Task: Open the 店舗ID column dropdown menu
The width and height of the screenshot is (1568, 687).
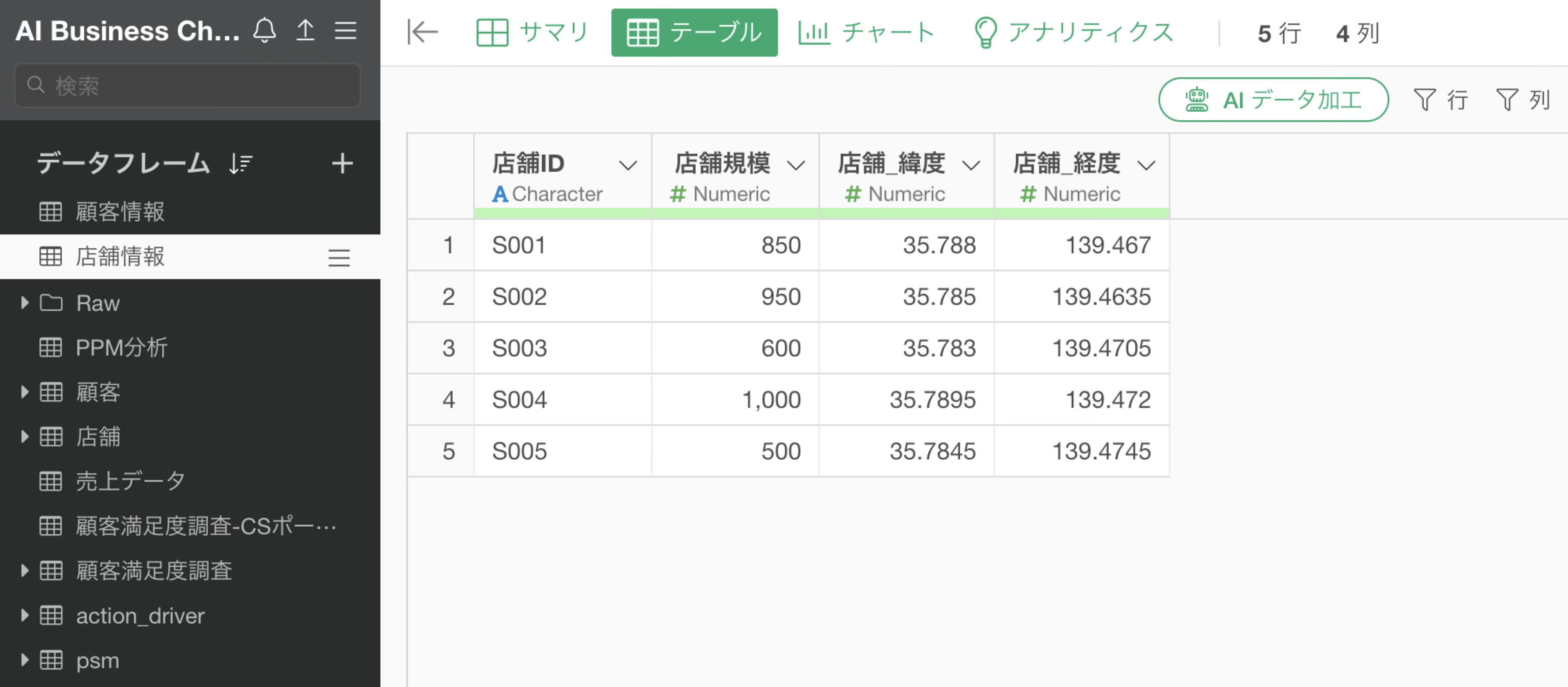Action: coord(628,165)
